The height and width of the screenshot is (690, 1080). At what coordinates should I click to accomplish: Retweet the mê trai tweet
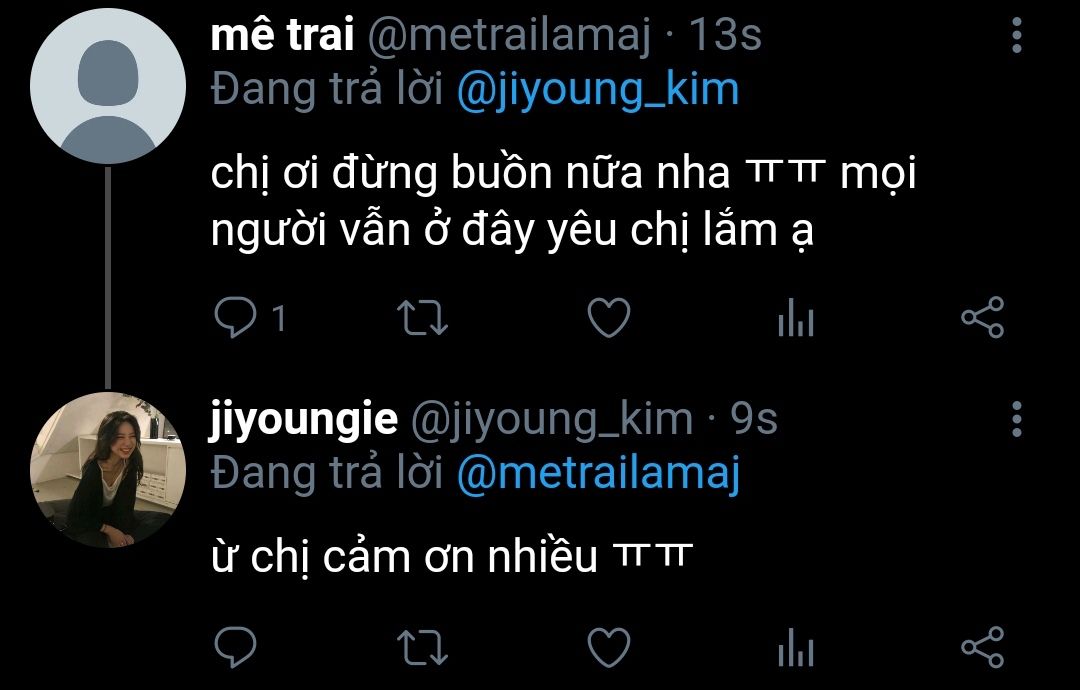point(422,317)
